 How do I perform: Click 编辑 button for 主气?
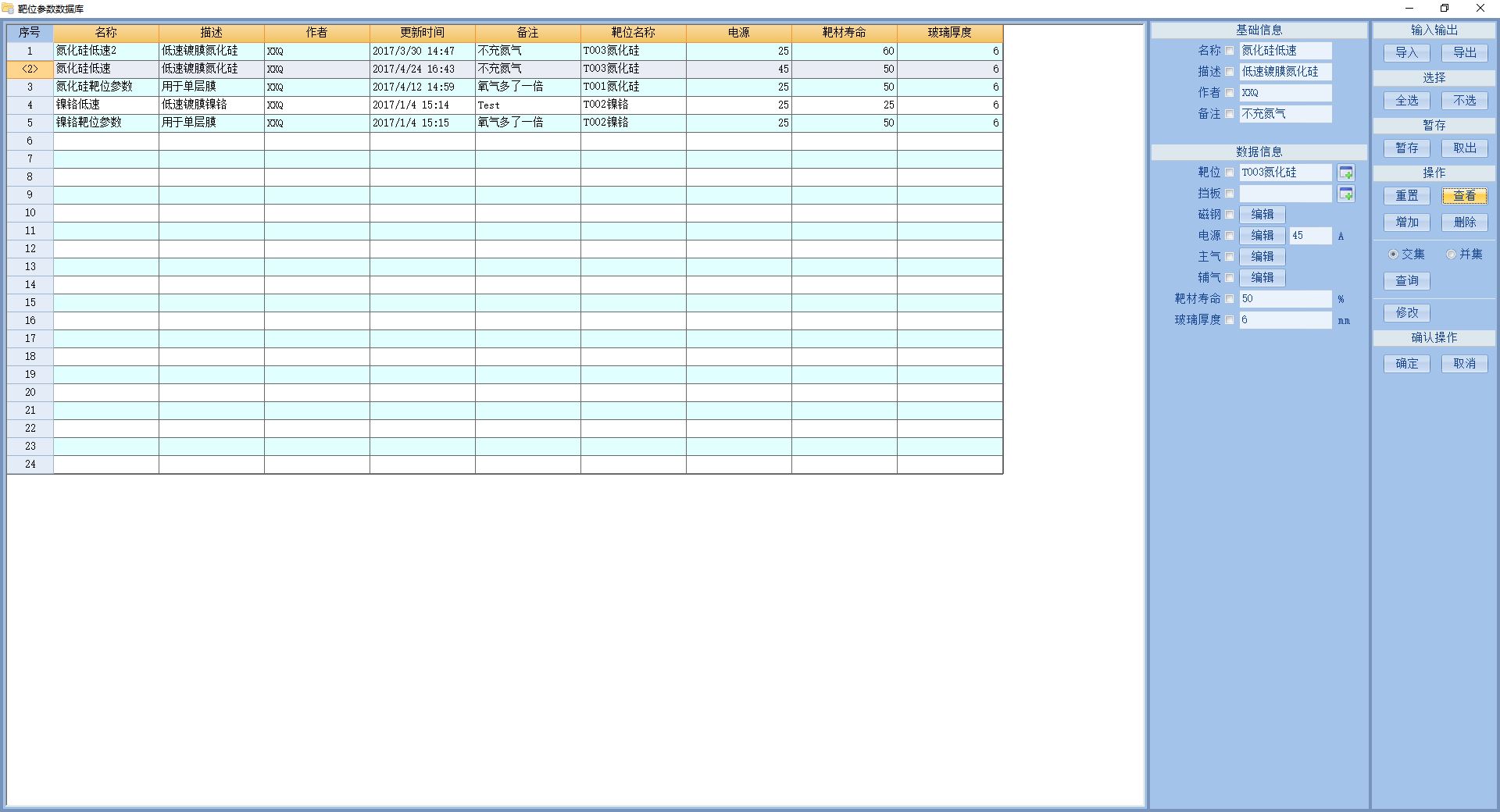point(1262,257)
